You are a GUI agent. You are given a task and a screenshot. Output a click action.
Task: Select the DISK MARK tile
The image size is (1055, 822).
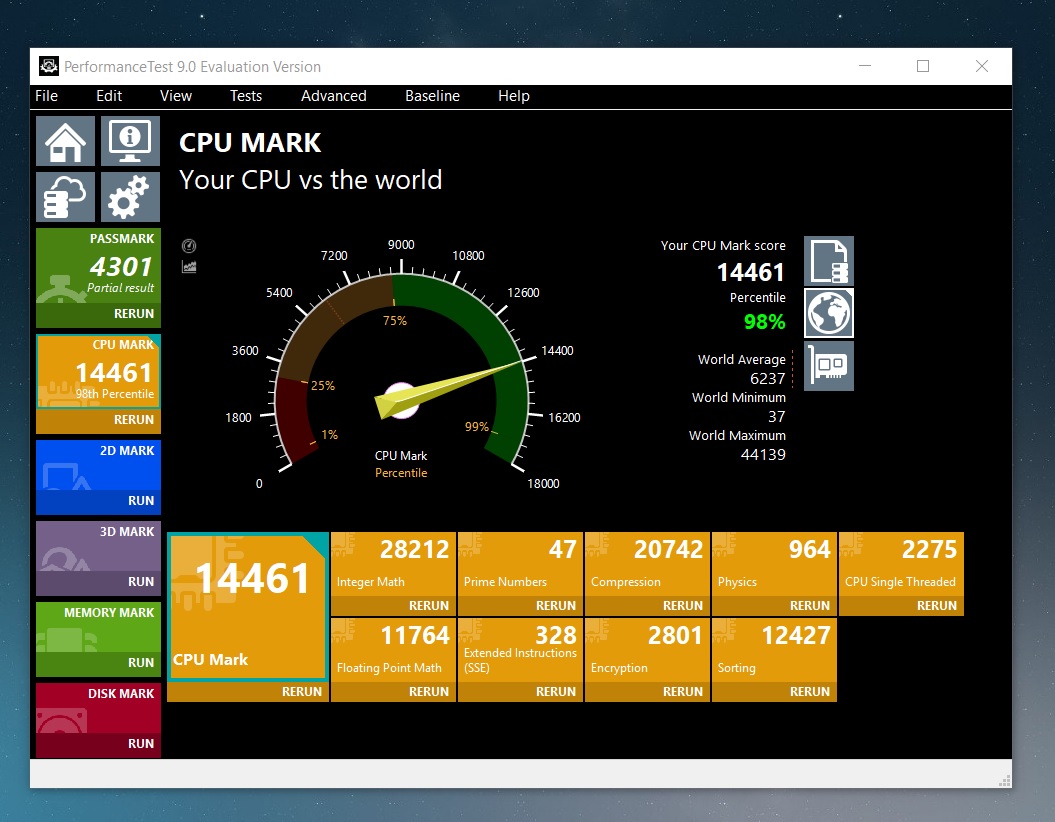(98, 708)
